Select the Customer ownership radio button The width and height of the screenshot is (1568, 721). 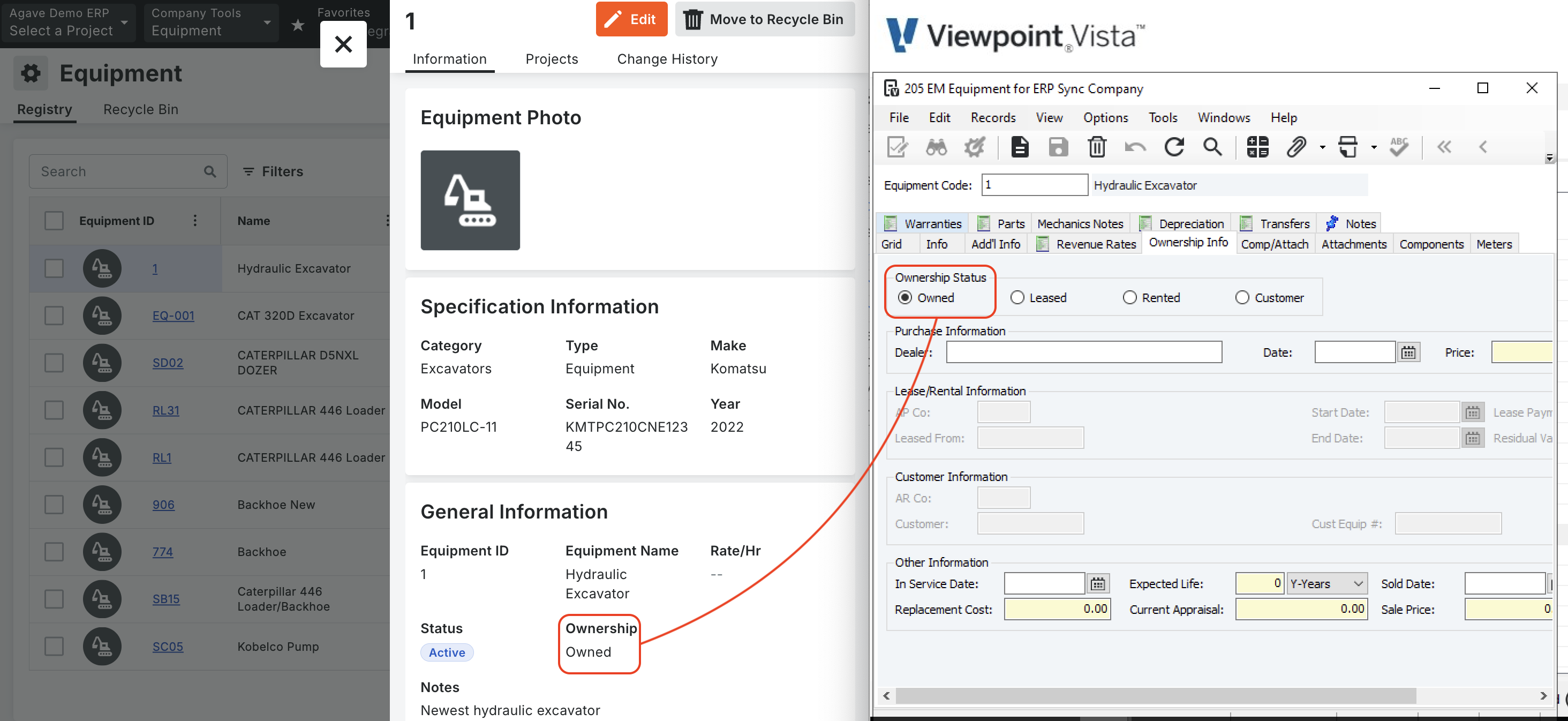[1242, 297]
